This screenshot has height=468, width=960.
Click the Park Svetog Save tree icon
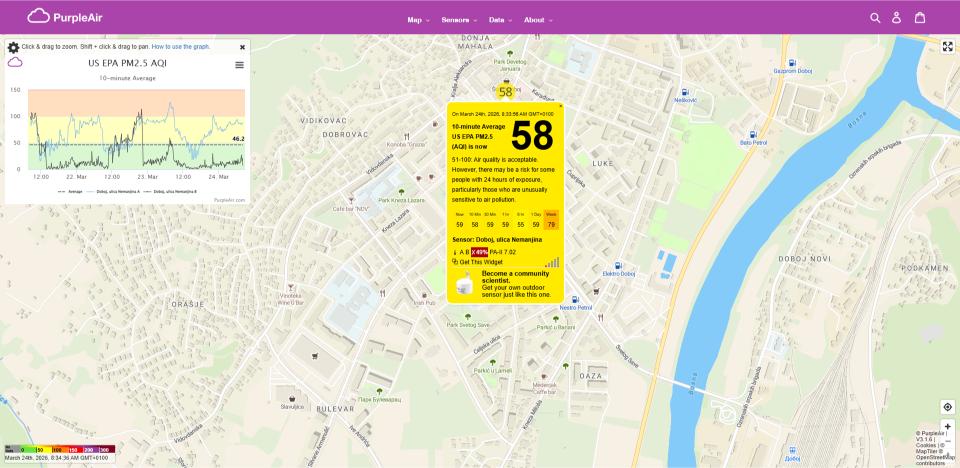point(467,317)
